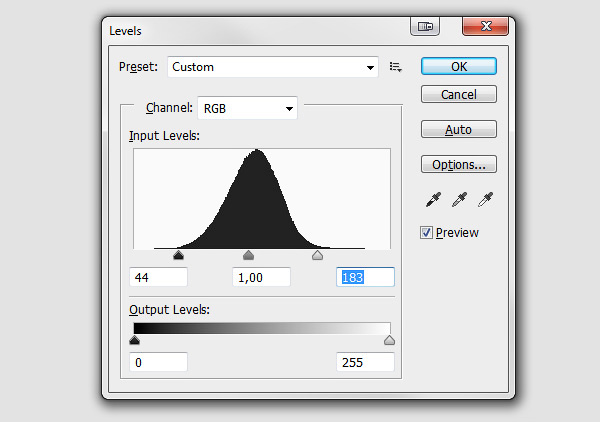Open the Preset dropdown showing Custom
The image size is (600, 422).
coord(273,67)
